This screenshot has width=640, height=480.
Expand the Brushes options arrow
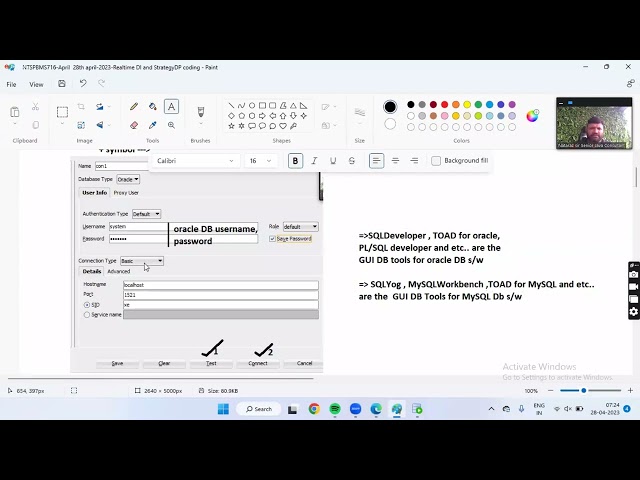[x=200, y=124]
